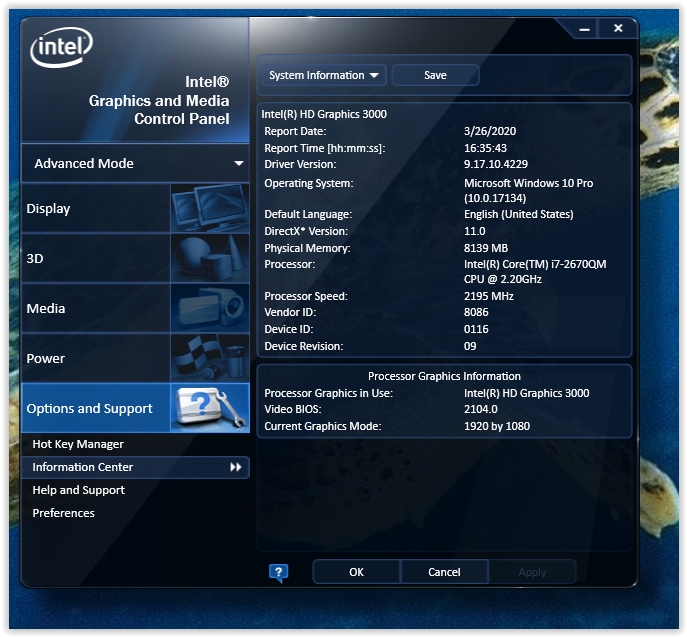Click the DirectX version 11.0 value

[475, 231]
